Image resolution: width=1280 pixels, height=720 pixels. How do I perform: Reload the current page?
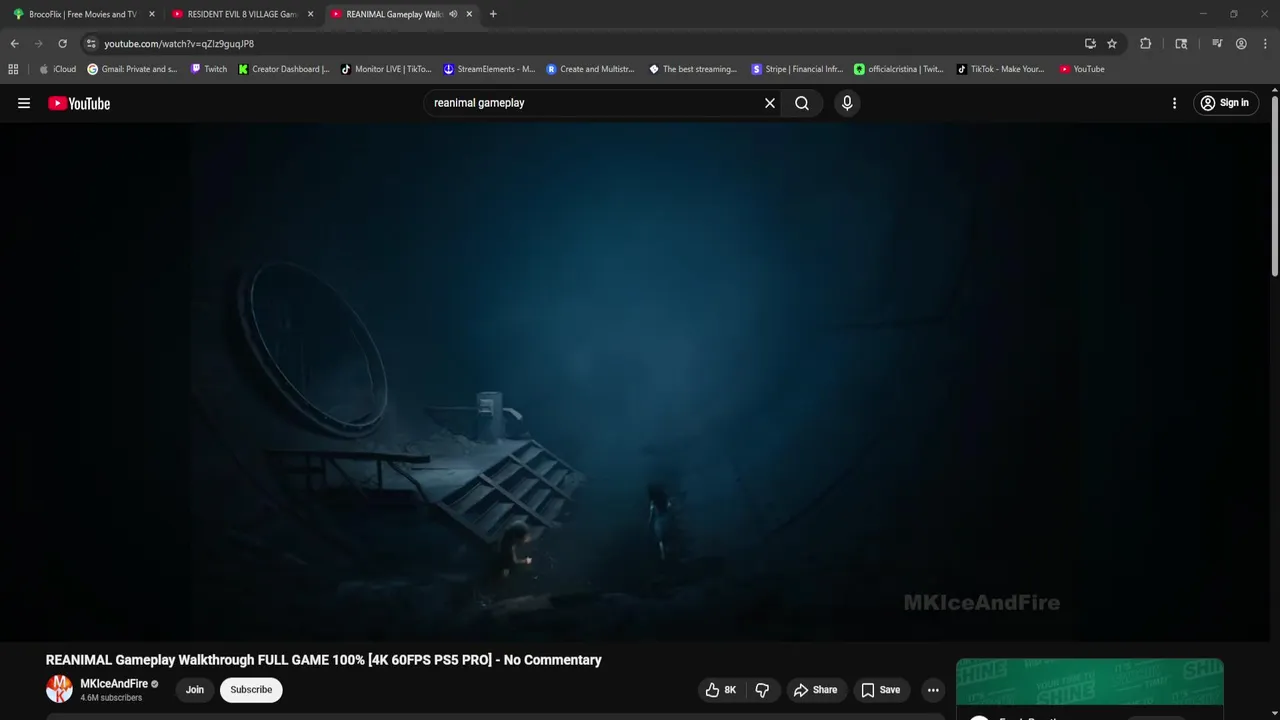click(62, 44)
